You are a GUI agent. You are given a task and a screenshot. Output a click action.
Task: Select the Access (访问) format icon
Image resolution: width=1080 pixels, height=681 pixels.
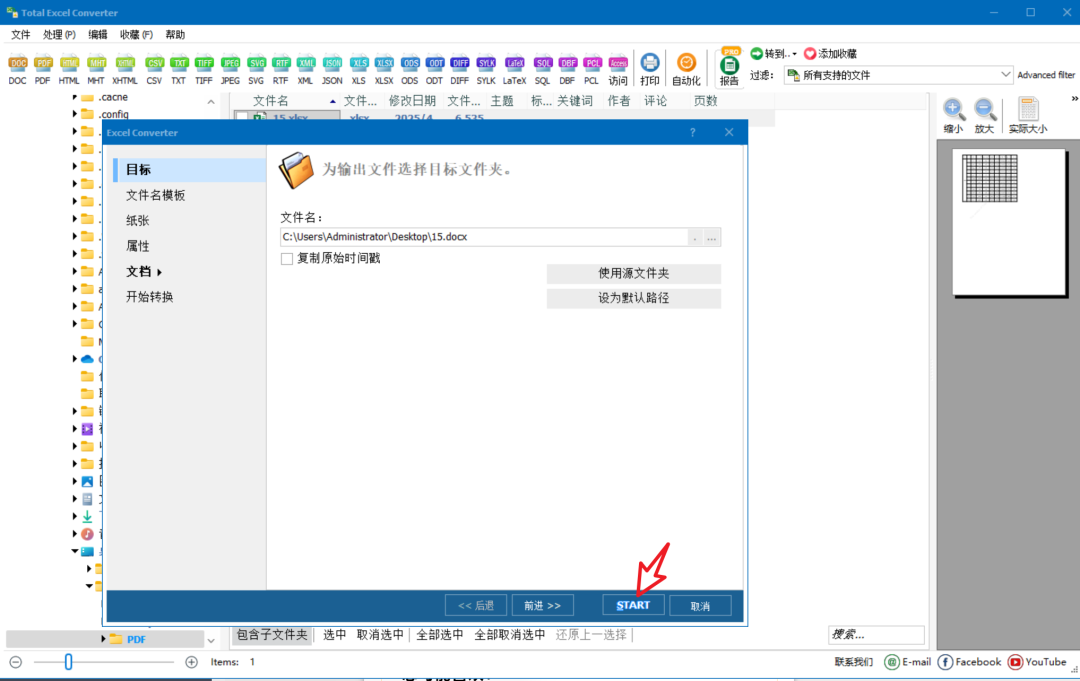pyautogui.click(x=618, y=70)
